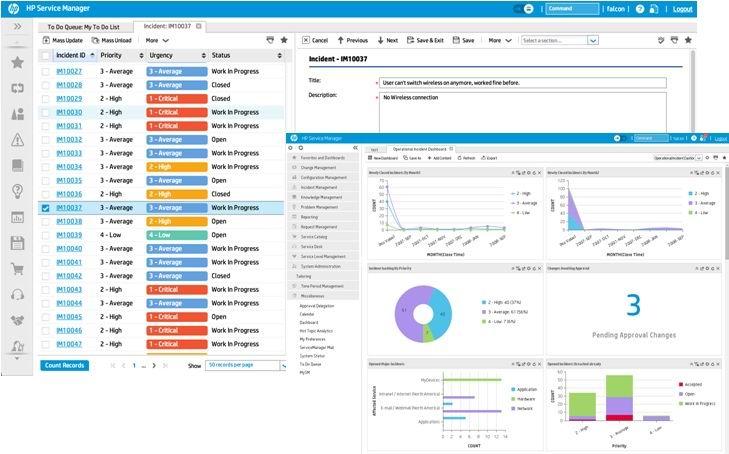The height and width of the screenshot is (454, 729).
Task: Click the Command input field in header
Action: 572,9
